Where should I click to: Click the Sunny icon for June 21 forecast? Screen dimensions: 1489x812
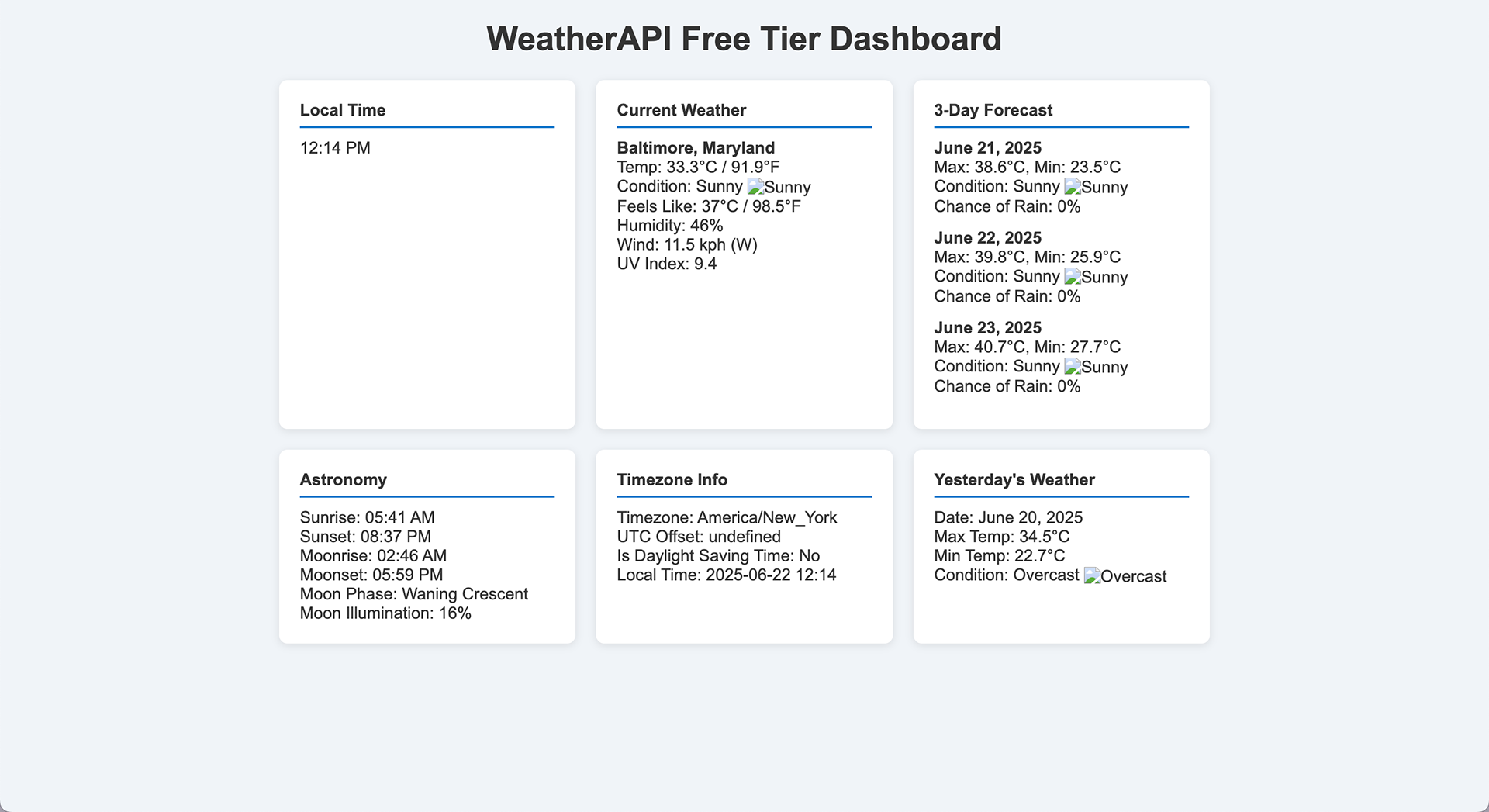1096,187
